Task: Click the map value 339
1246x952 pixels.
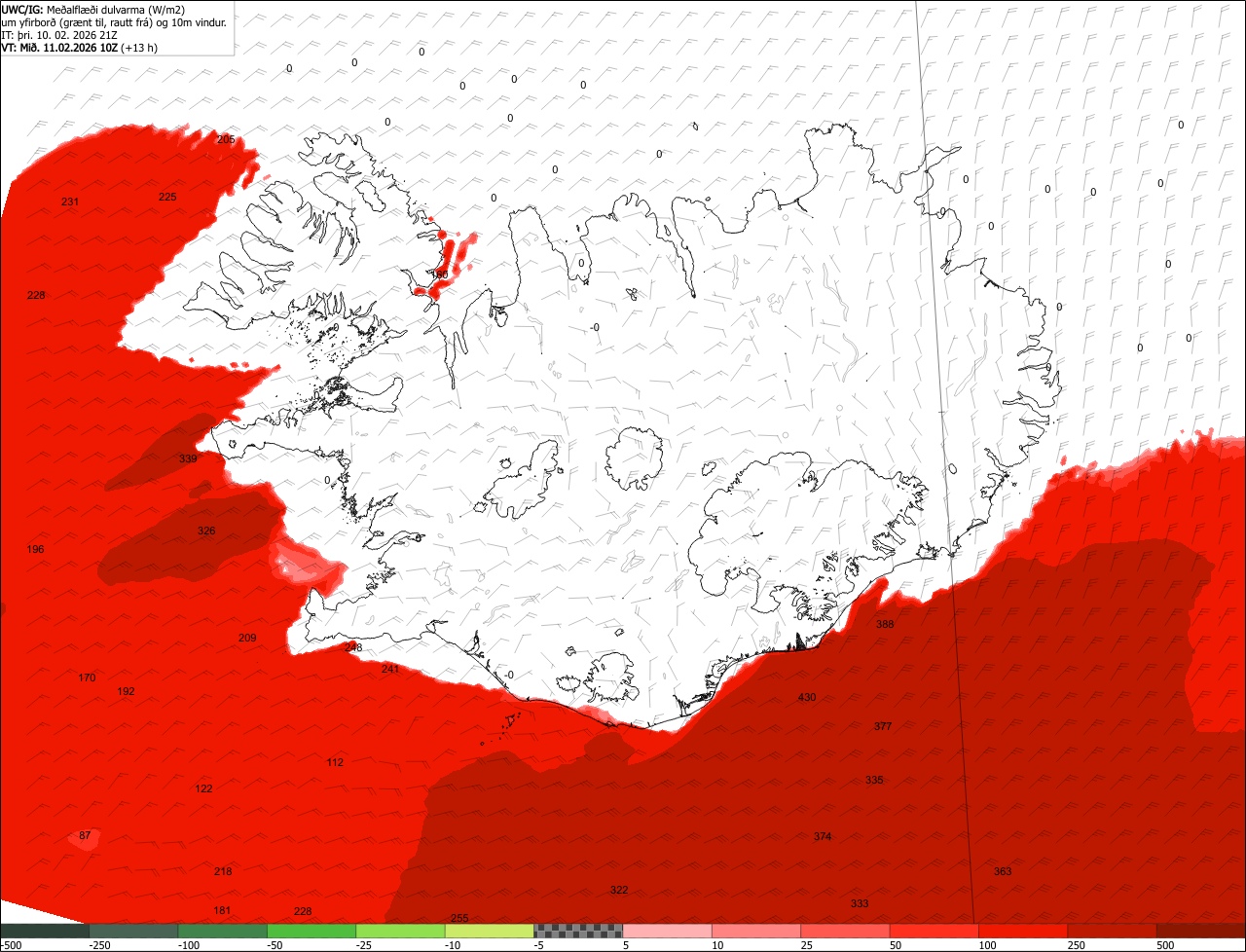Action: [188, 459]
